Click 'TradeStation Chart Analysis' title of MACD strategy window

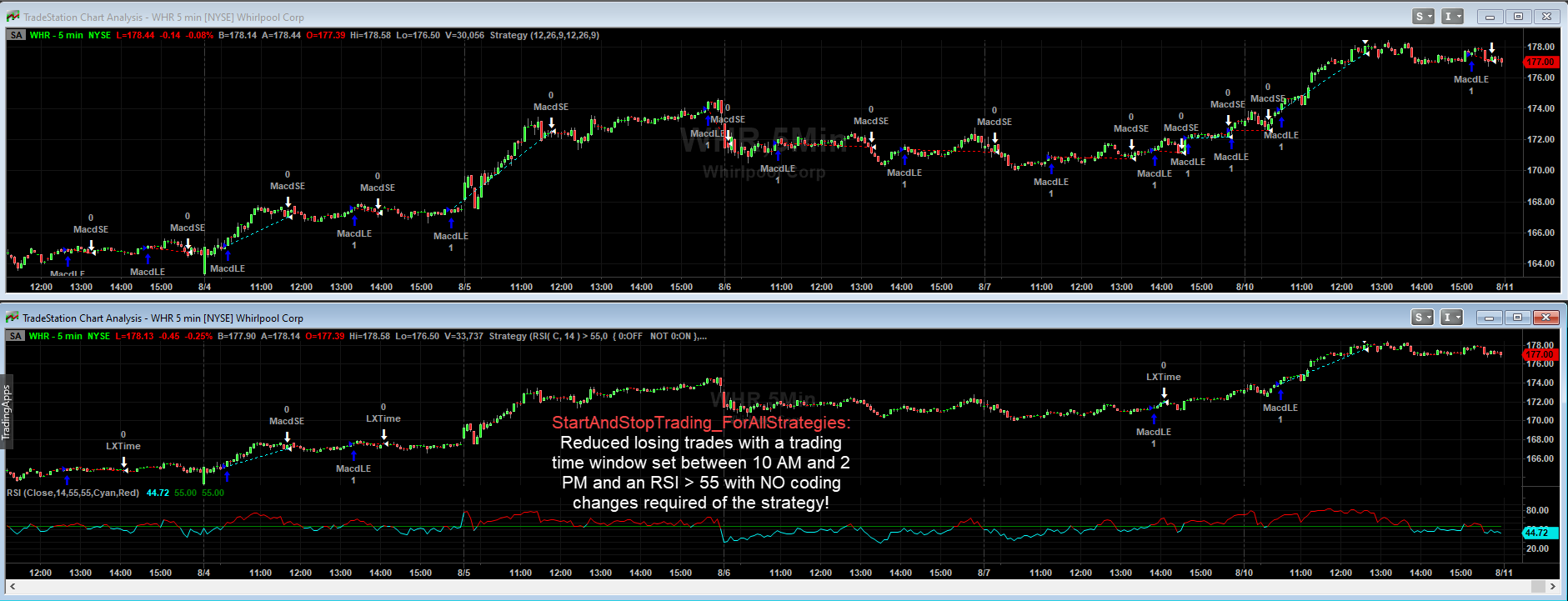pos(83,17)
